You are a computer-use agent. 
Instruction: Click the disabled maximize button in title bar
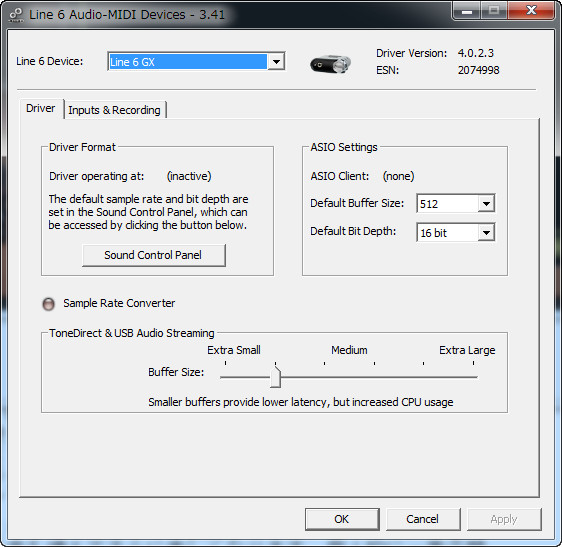pyautogui.click(x=494, y=11)
